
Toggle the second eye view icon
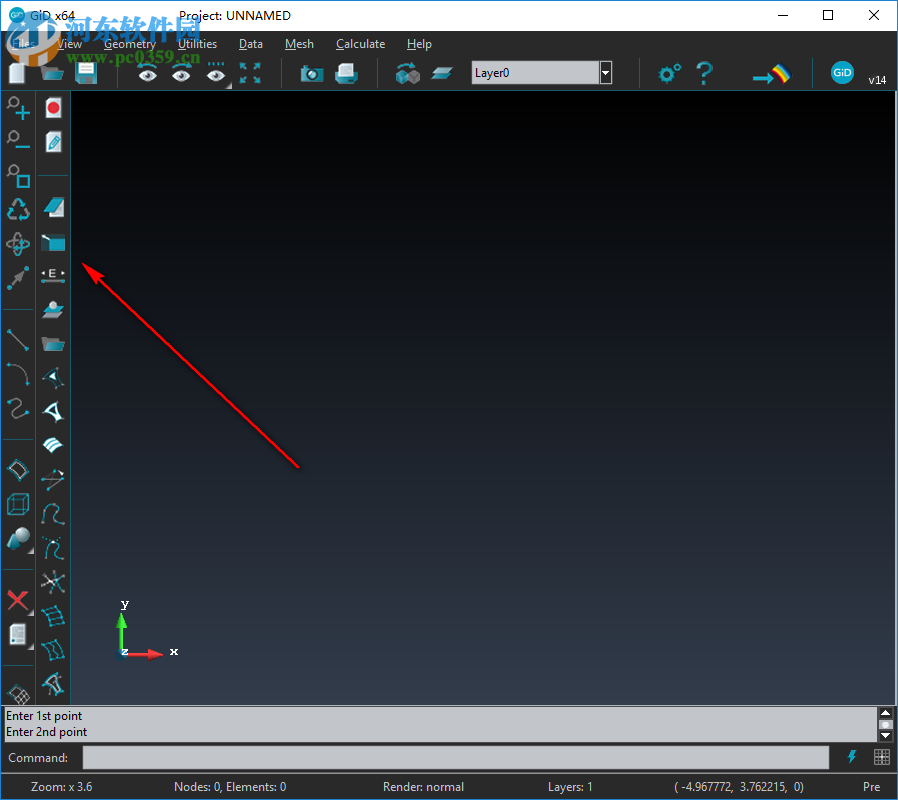click(x=181, y=73)
